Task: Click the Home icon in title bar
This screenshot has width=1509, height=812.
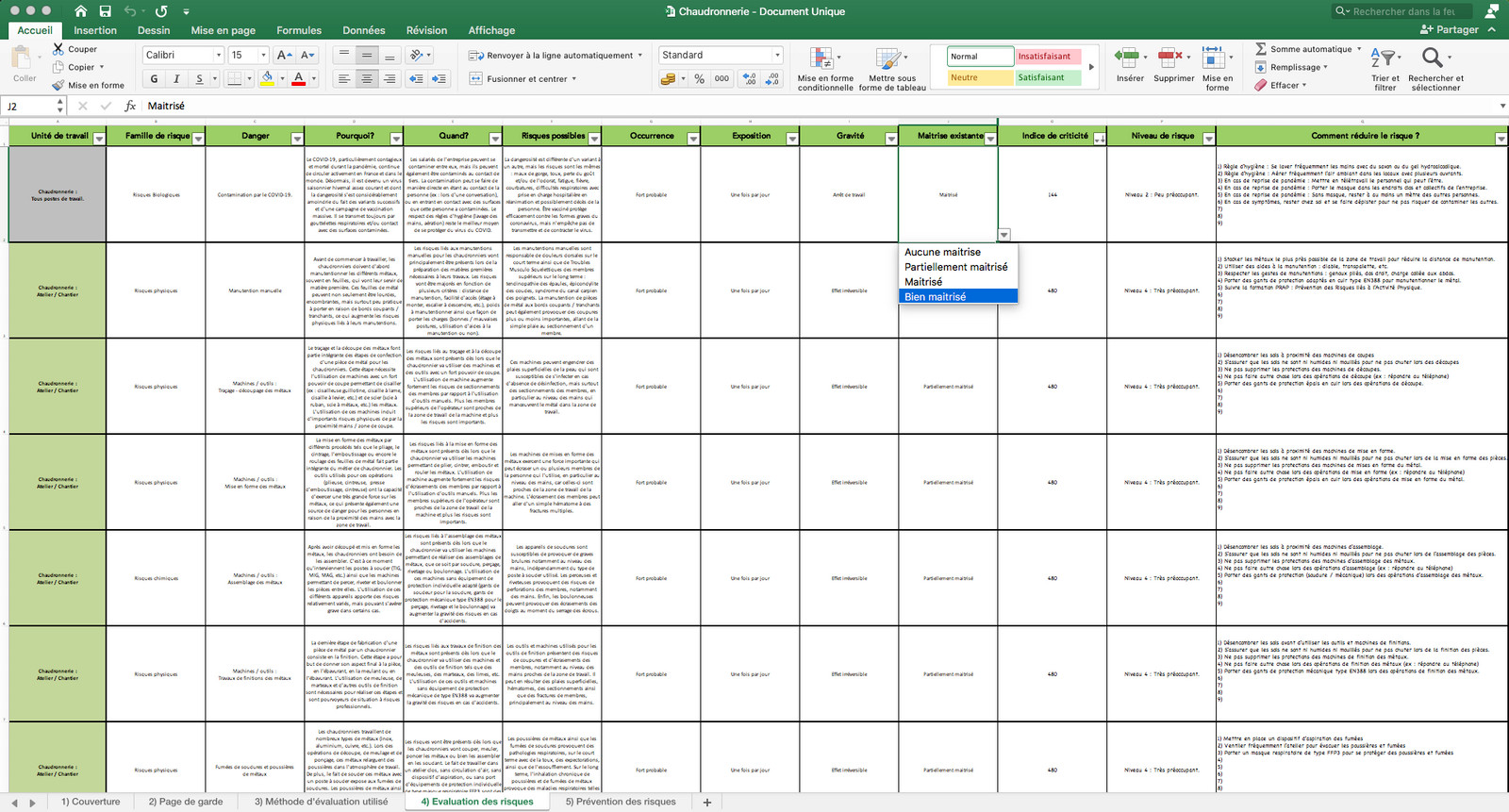Action: click(80, 11)
